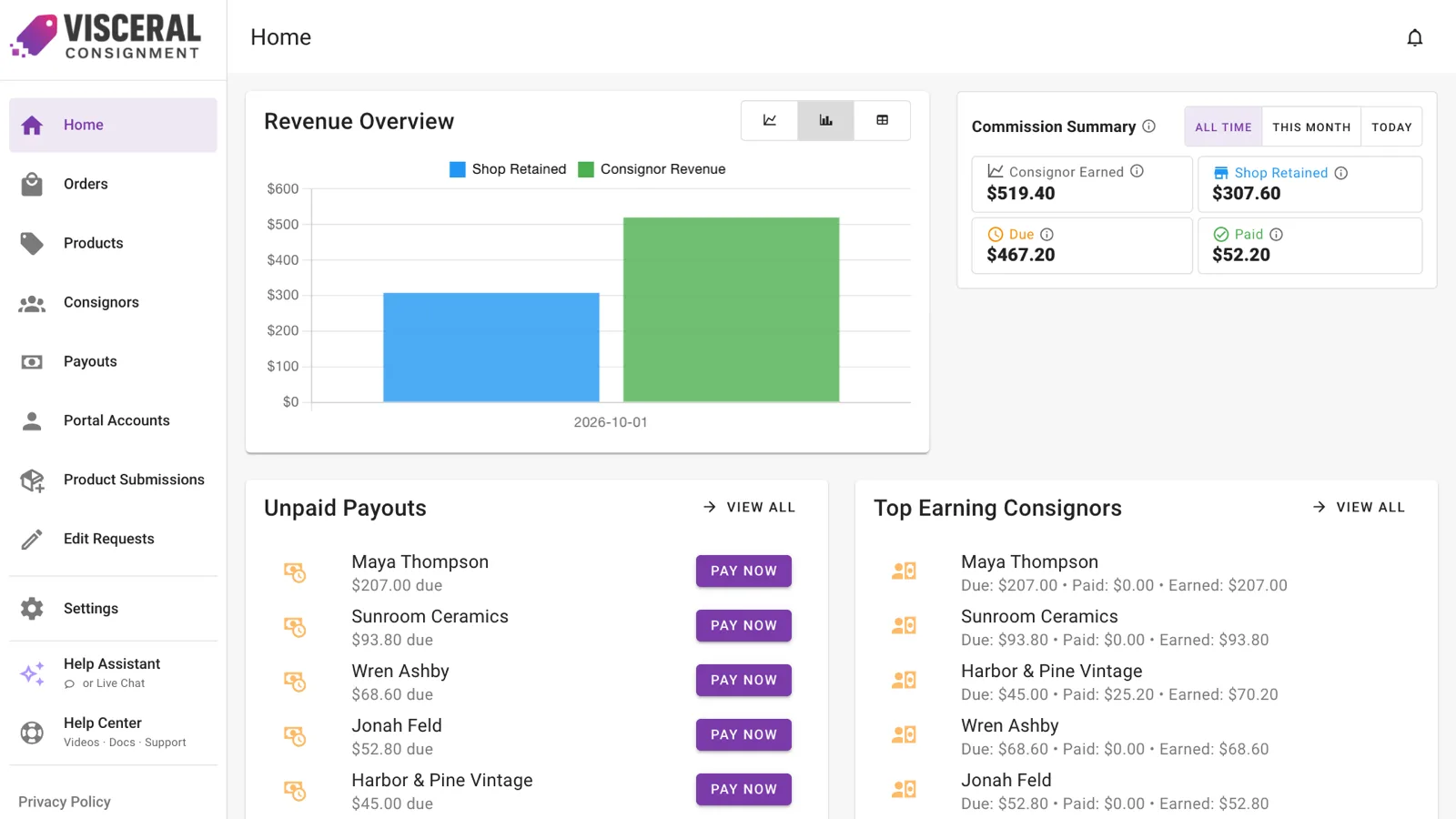Image resolution: width=1456 pixels, height=819 pixels.
Task: Open the notifications bell
Action: click(1414, 37)
